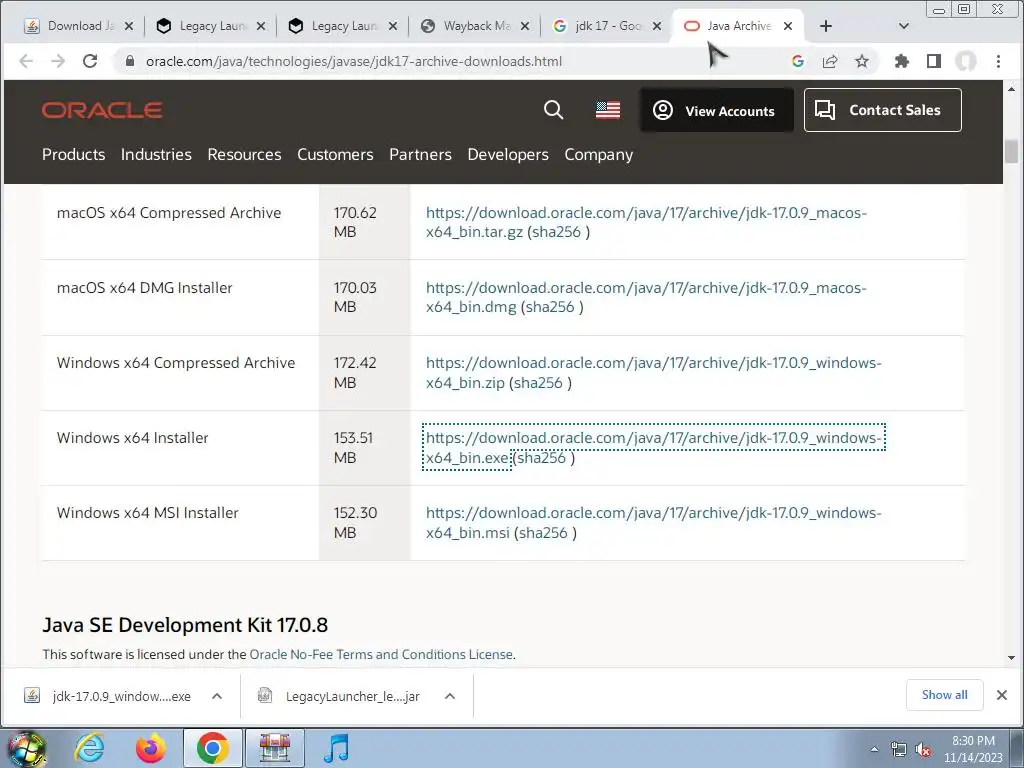Viewport: 1024px width, 768px height.
Task: Toggle the Chrome side panel
Action: (934, 61)
